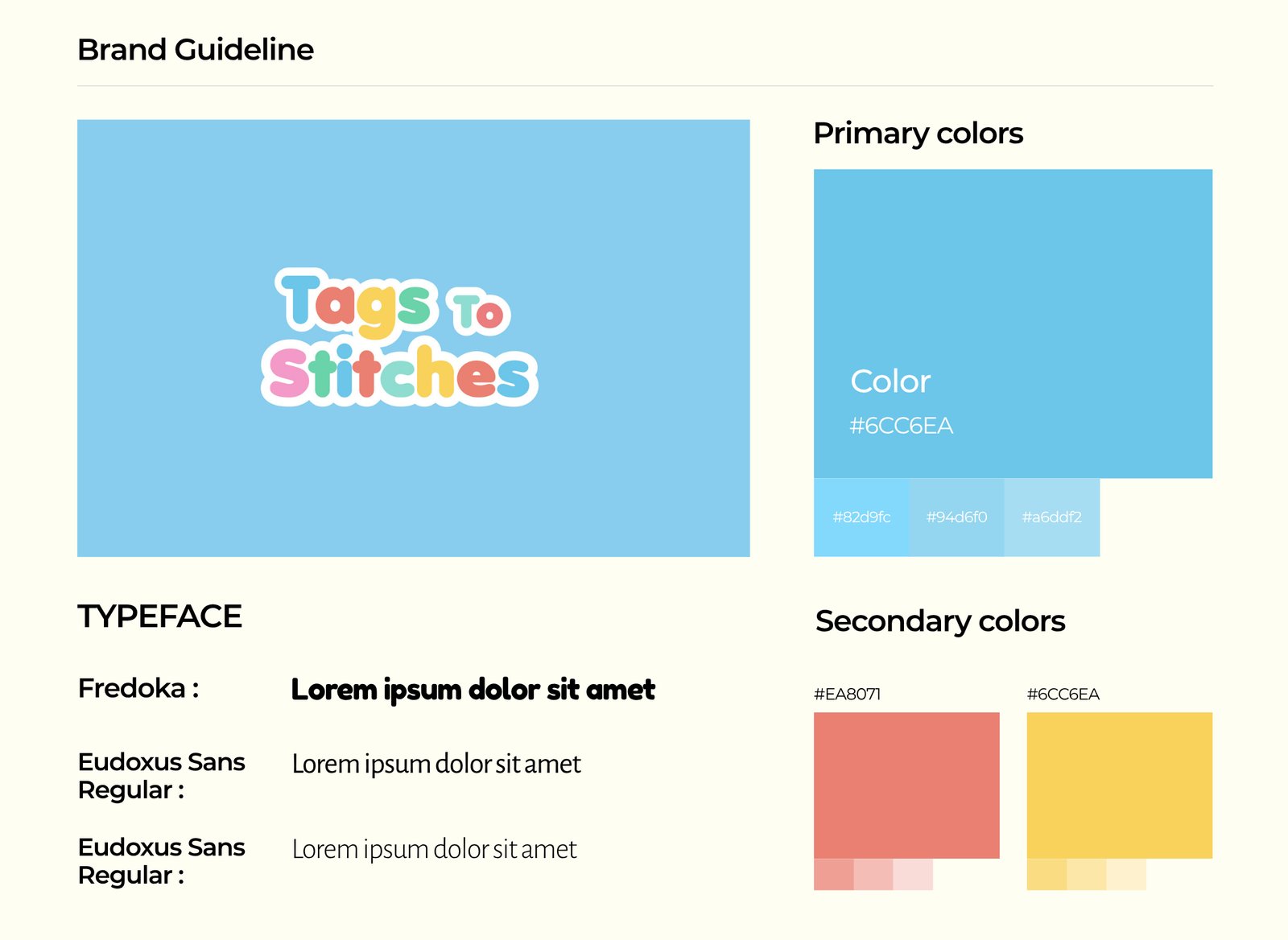Click the TYPEFACE heading

click(159, 616)
